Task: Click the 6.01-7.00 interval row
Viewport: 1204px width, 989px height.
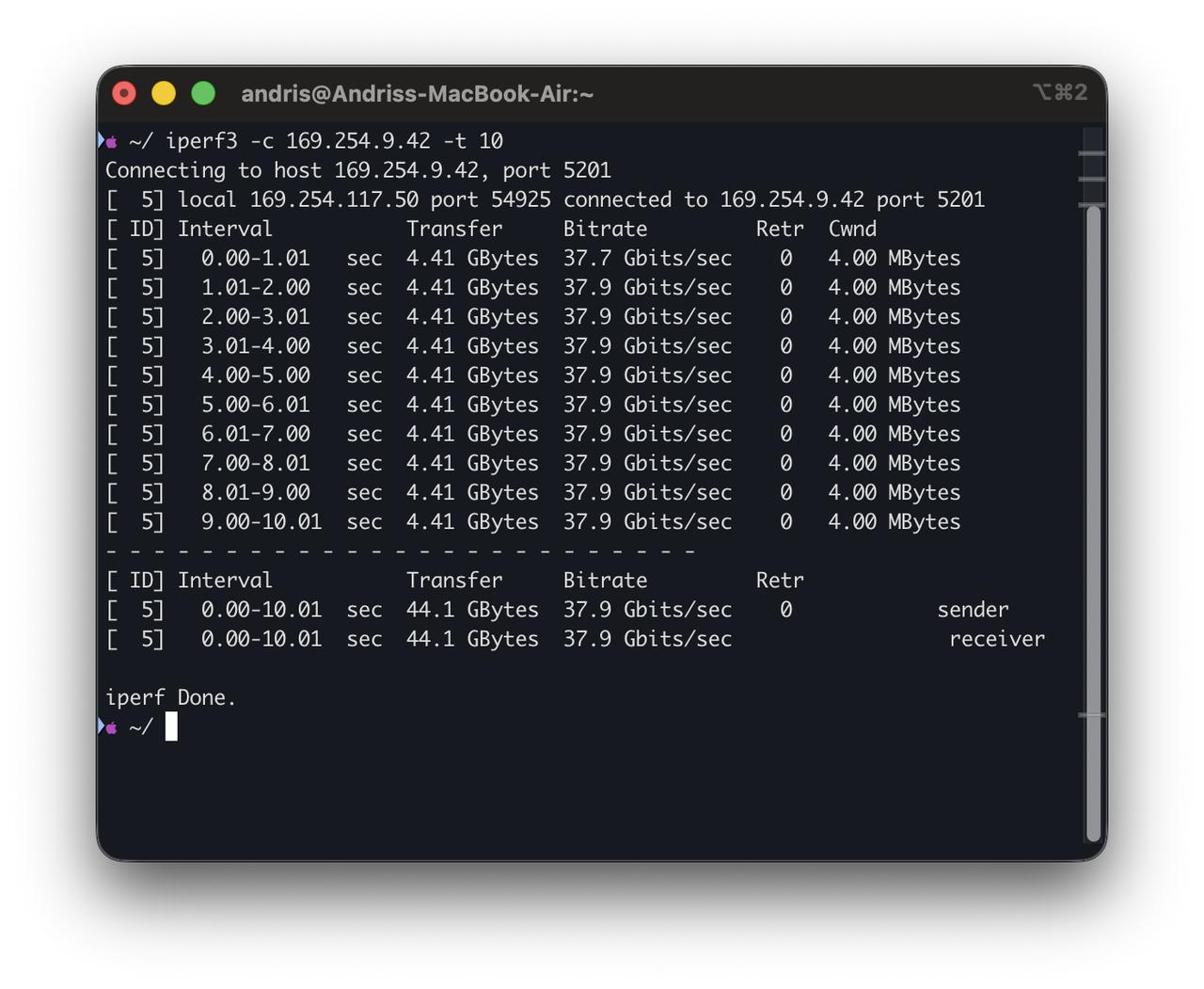Action: [x=533, y=434]
